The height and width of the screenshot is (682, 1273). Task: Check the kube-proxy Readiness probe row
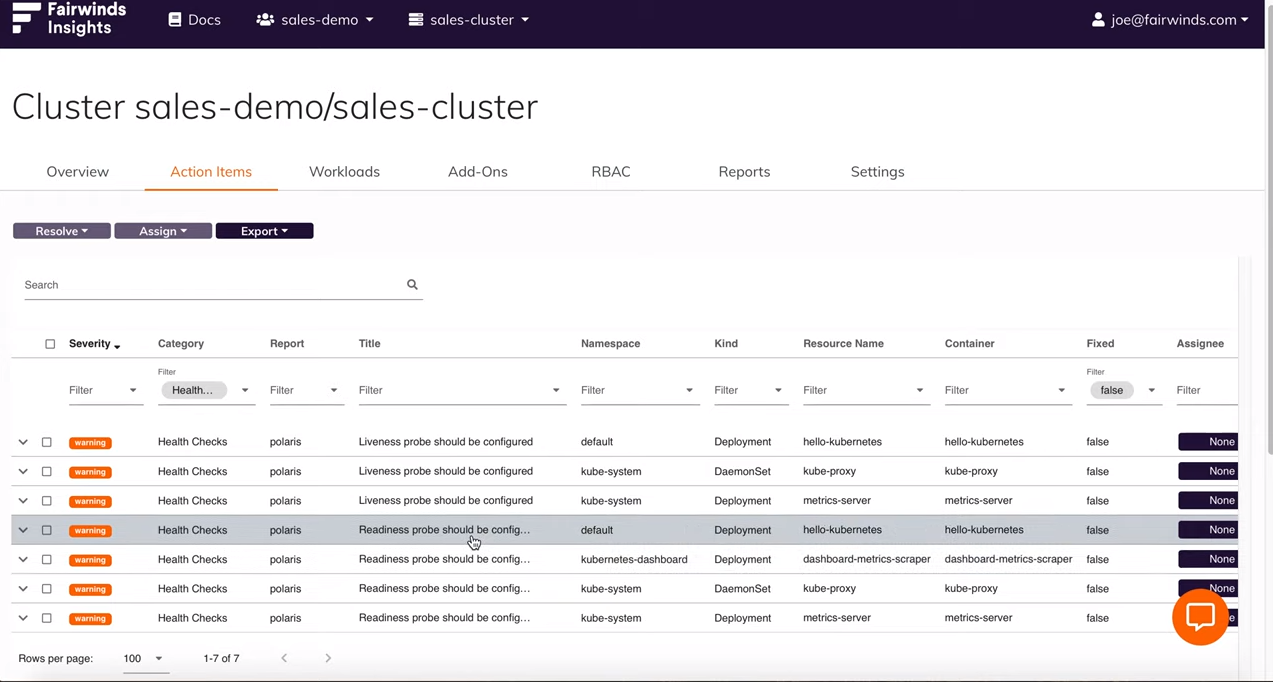[47, 589]
